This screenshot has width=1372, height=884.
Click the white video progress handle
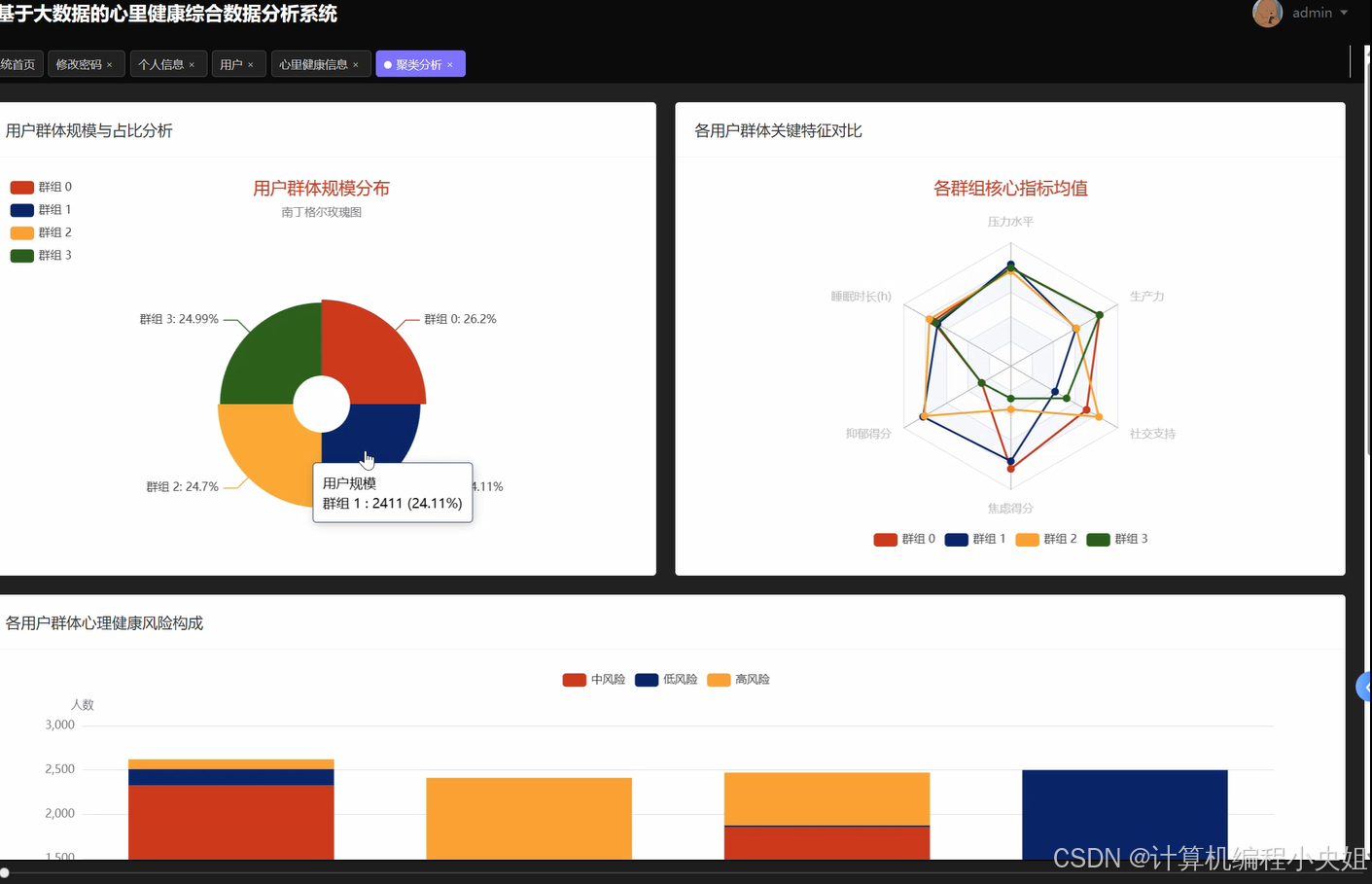tap(5, 873)
